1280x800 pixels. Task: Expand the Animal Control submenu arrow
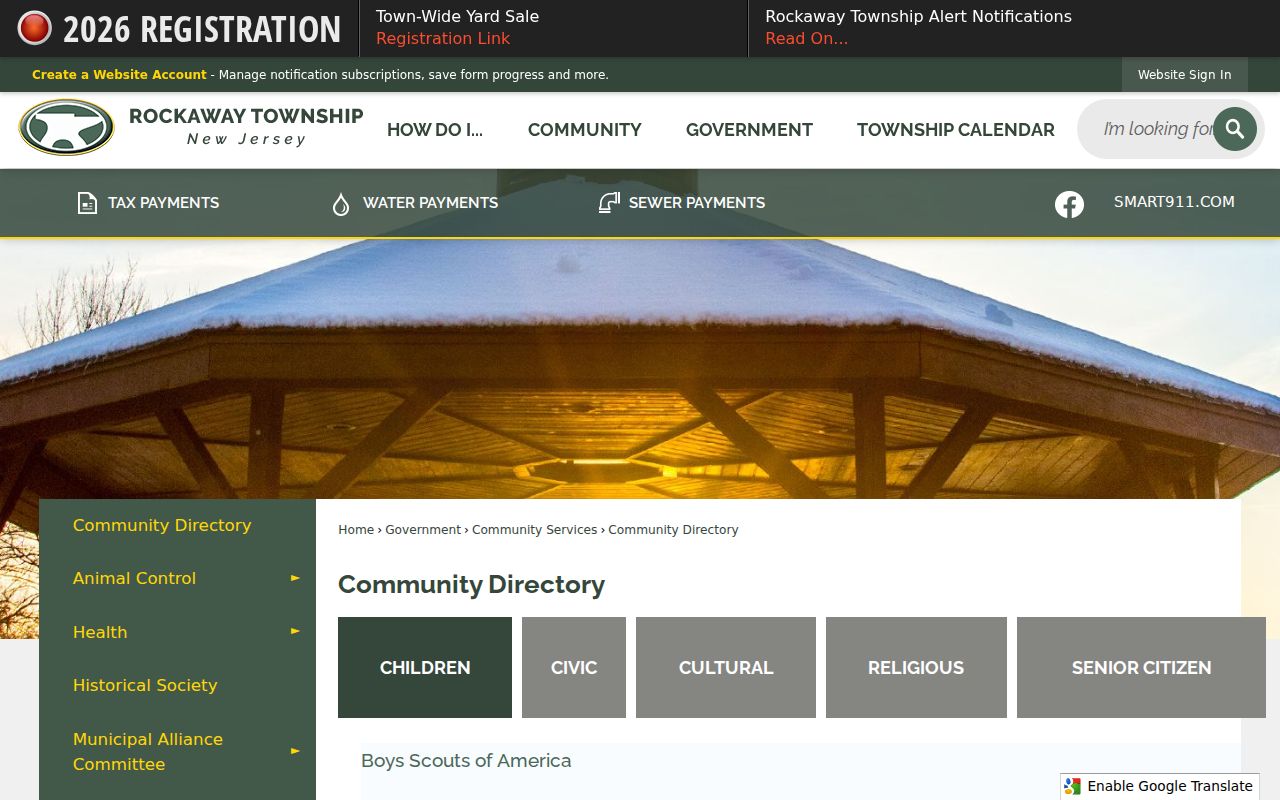(x=295, y=578)
